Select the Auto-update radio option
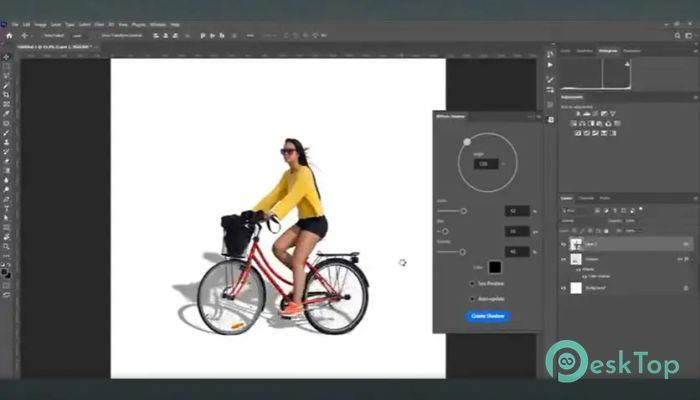The height and width of the screenshot is (400, 700). click(471, 299)
